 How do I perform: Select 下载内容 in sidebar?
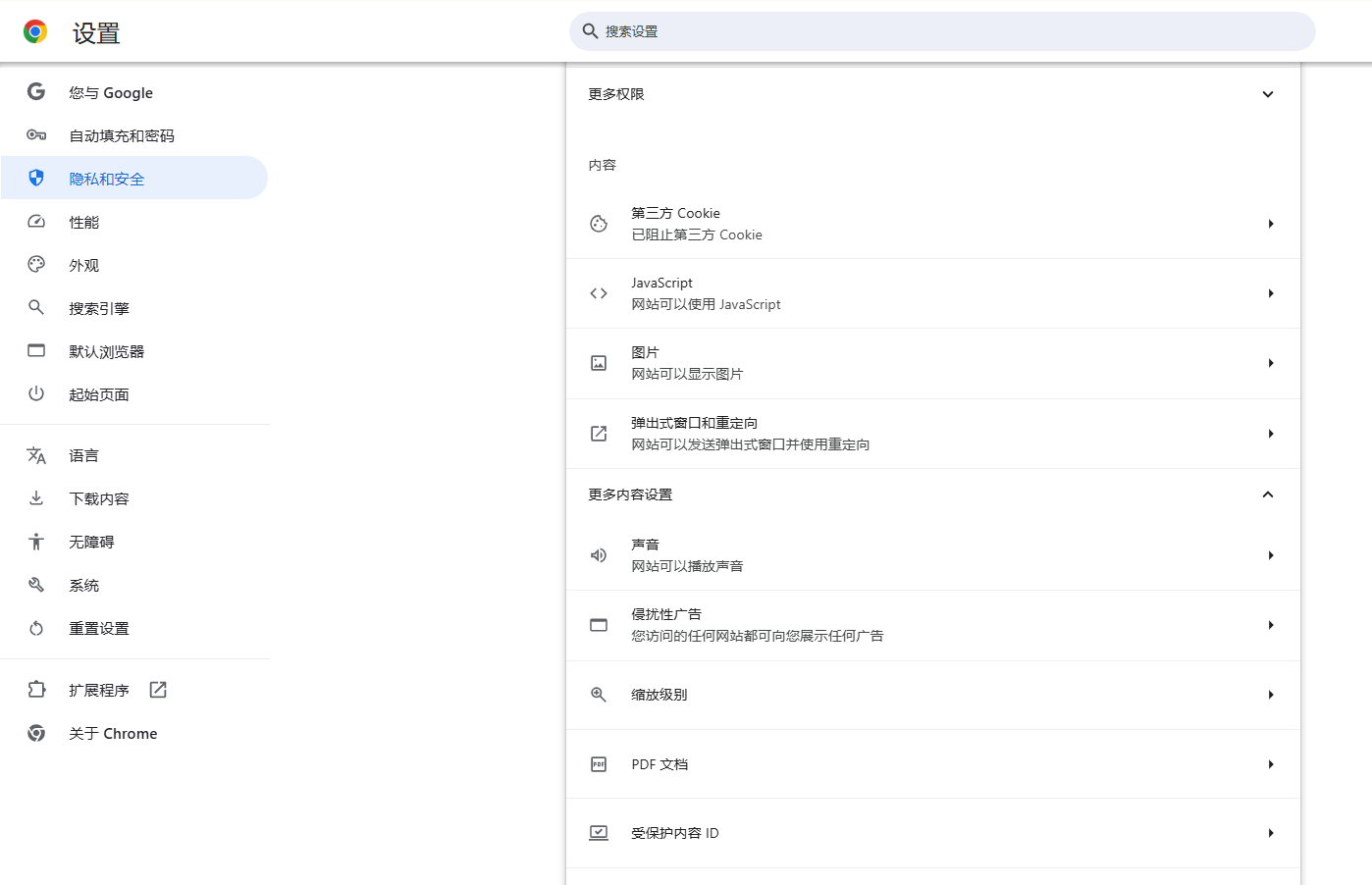tap(134, 498)
